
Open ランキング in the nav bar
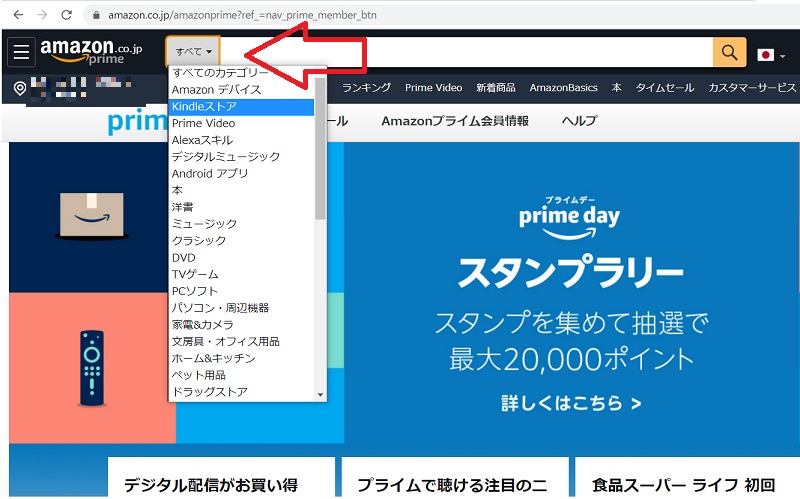click(366, 88)
